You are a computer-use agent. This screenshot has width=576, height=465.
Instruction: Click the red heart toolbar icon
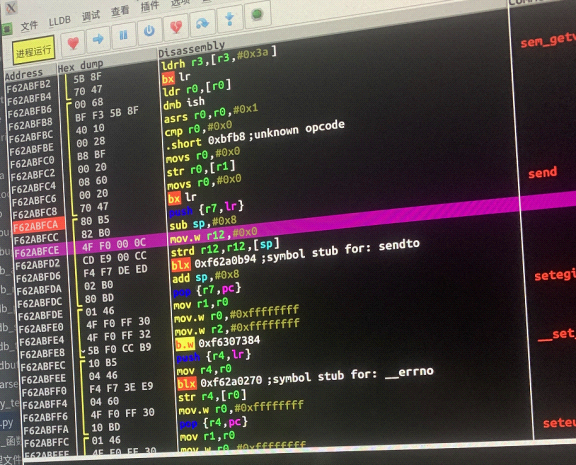tap(73, 43)
